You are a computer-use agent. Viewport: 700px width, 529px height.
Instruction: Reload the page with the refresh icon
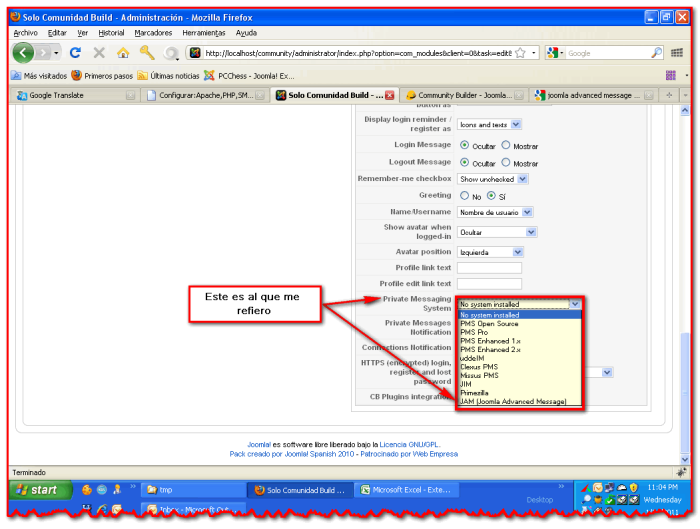coord(75,53)
